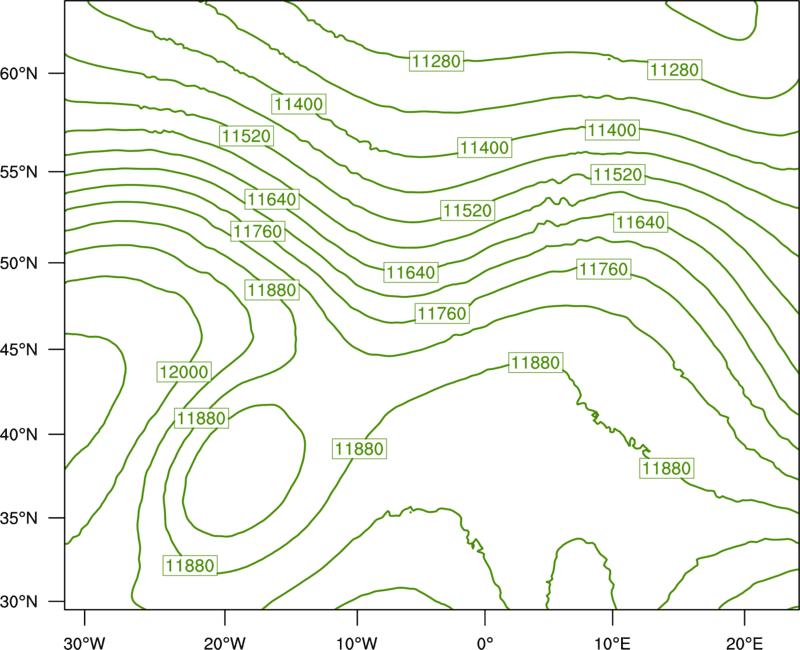
Task: Select the 30°W longitude axis label
Action: [x=84, y=643]
